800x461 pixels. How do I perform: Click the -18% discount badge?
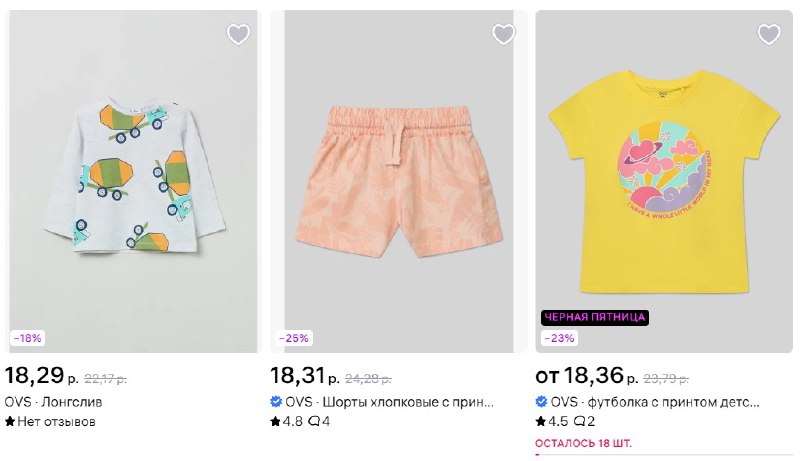(x=28, y=338)
